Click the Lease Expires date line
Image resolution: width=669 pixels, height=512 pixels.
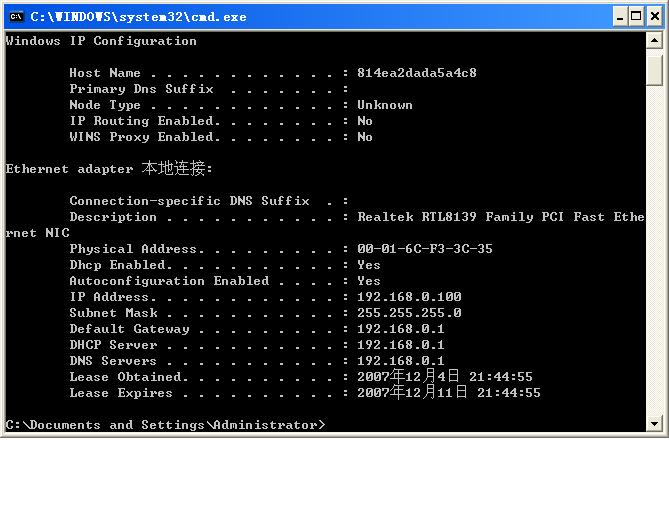pos(305,393)
